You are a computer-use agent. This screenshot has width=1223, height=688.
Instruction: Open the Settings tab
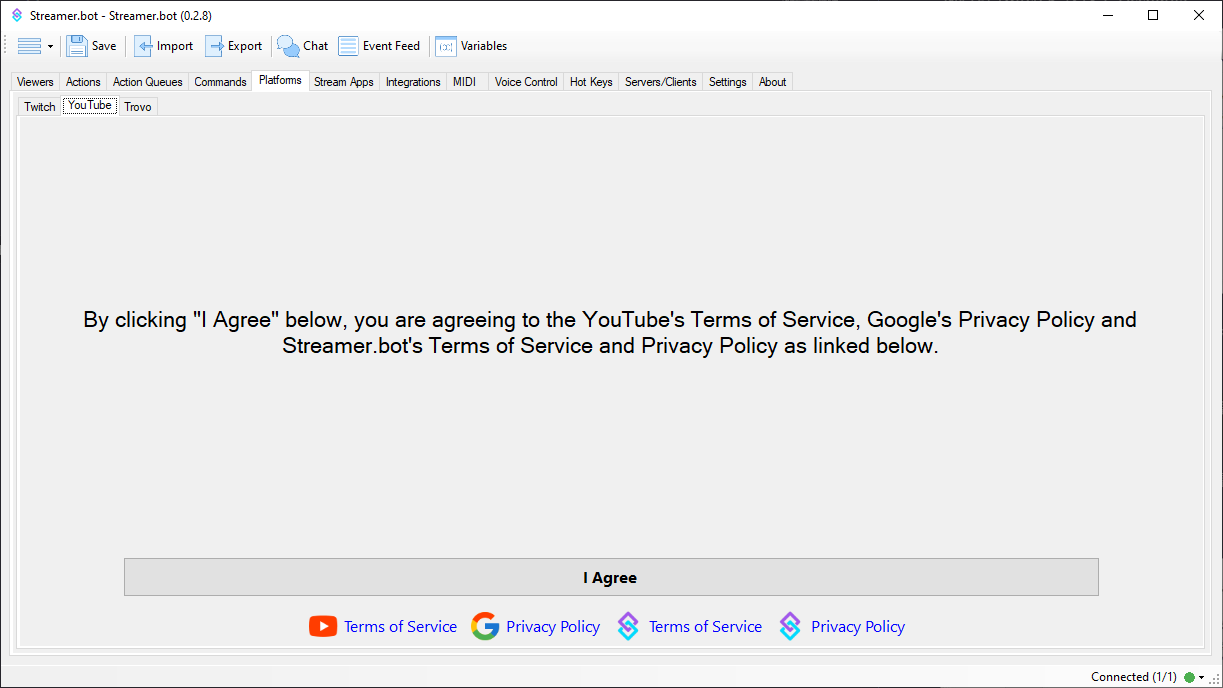tap(727, 82)
